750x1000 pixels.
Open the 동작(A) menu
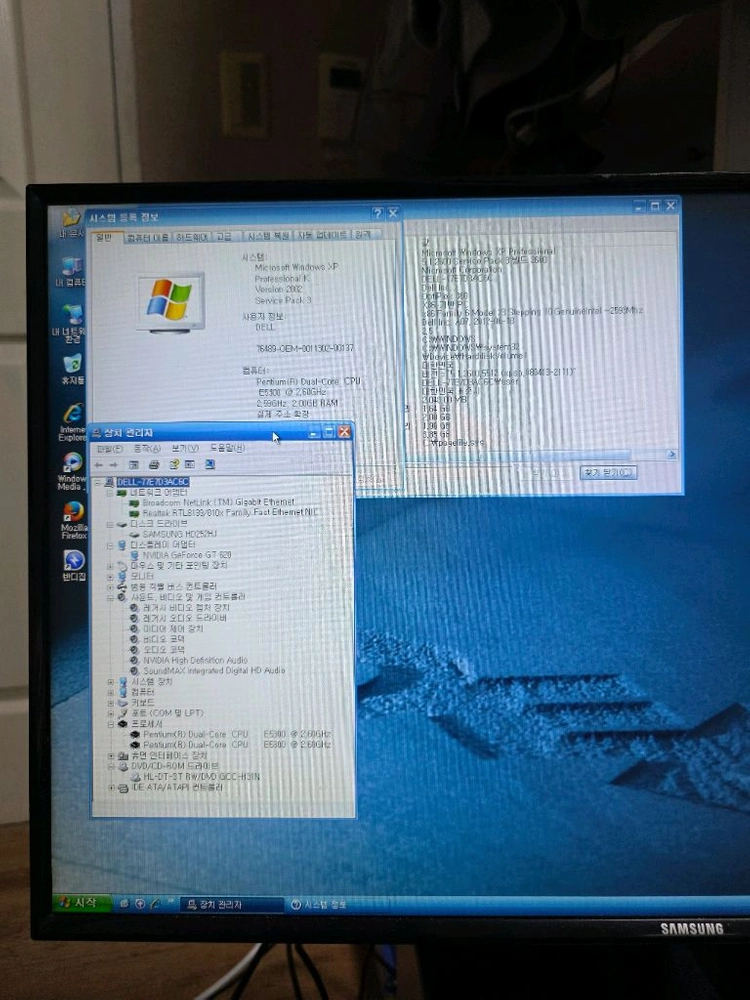pos(147,449)
